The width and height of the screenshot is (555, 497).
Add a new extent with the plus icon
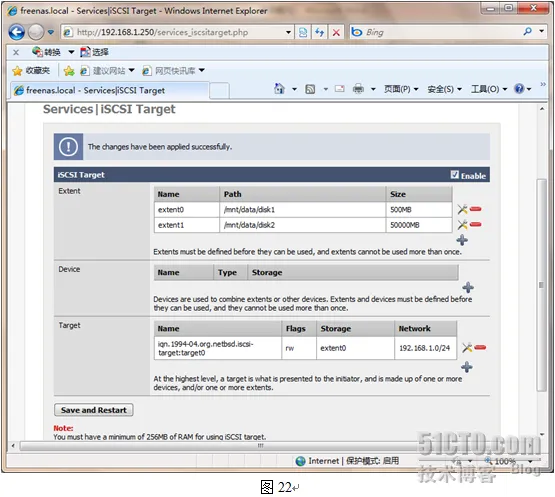point(462,240)
